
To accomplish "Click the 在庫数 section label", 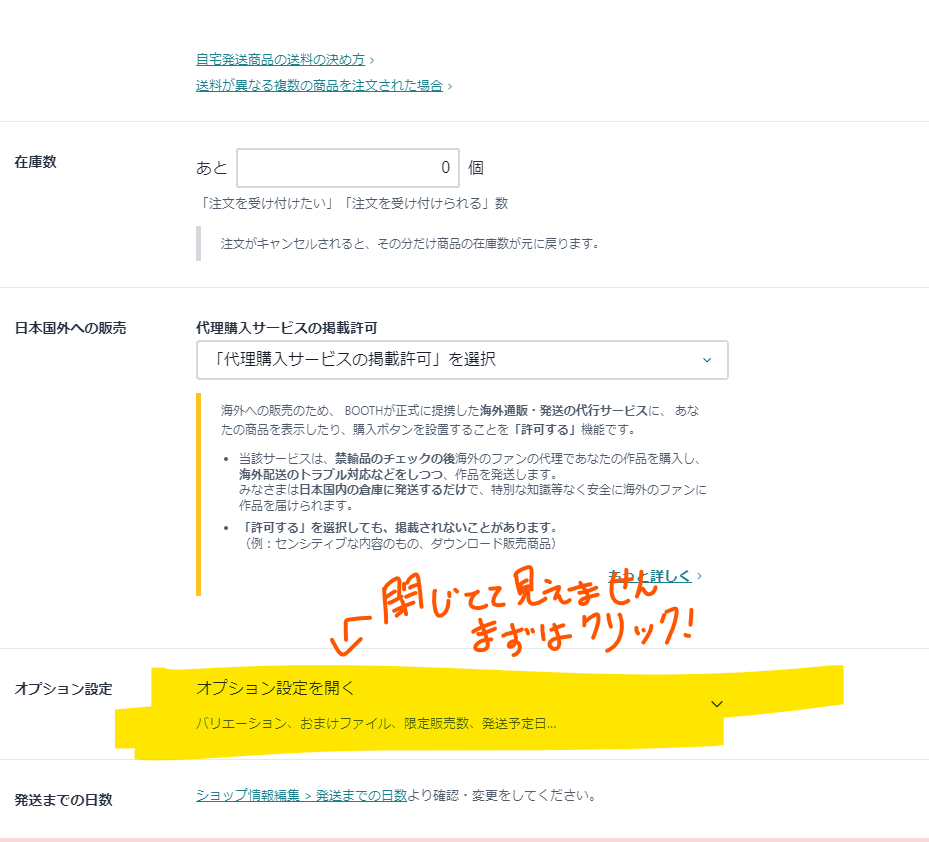I will [x=36, y=162].
